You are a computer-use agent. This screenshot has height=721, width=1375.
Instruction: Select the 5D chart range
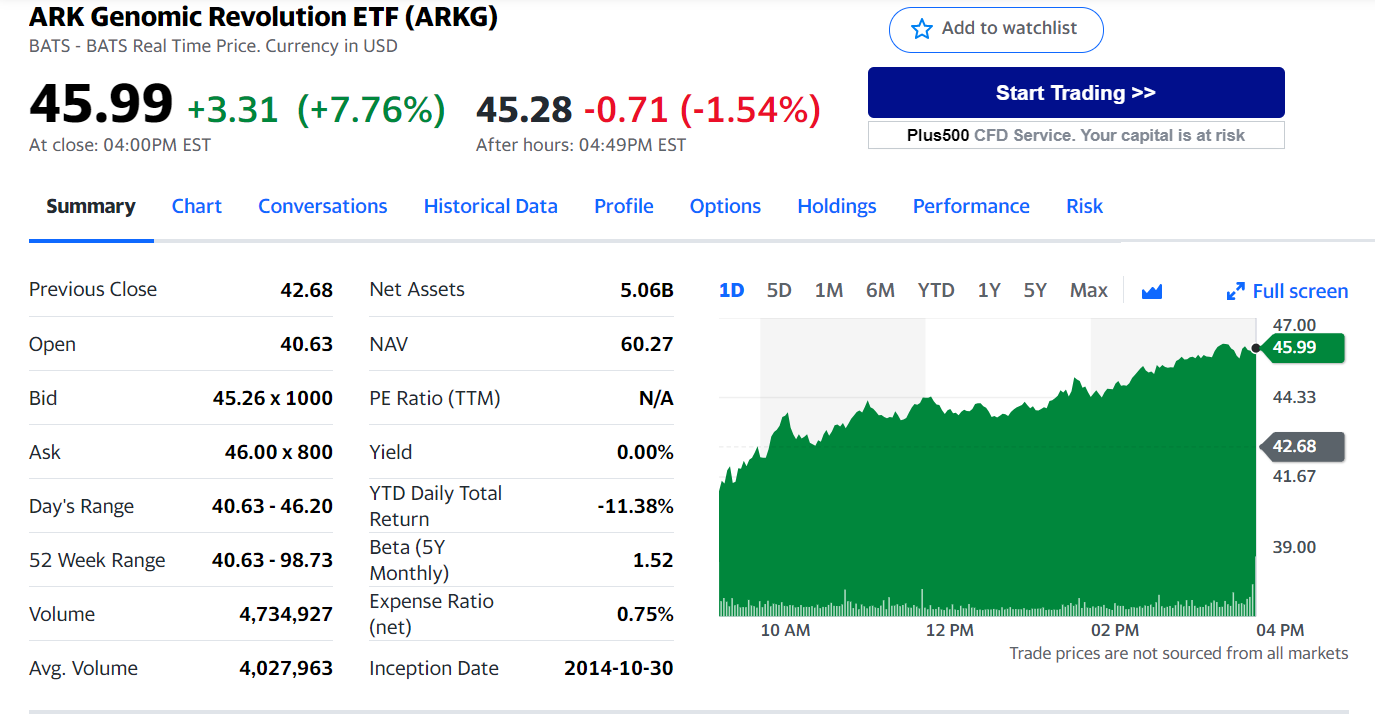pos(779,290)
